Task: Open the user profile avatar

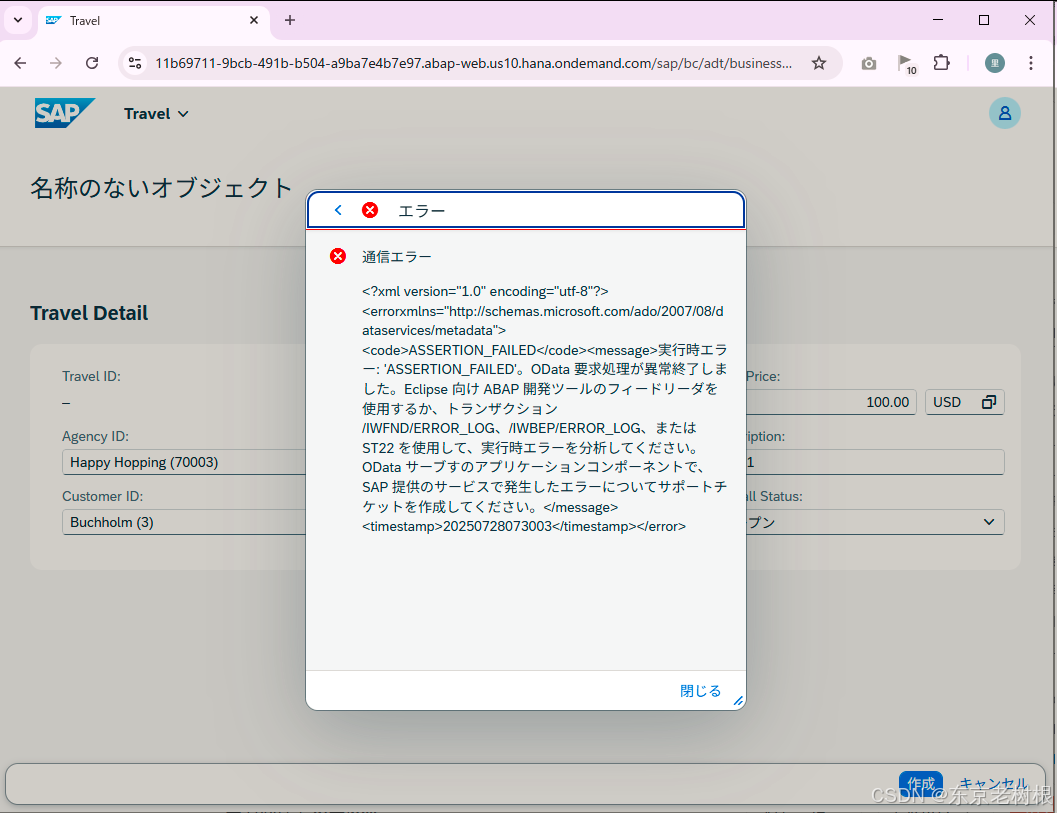Action: [x=1004, y=113]
